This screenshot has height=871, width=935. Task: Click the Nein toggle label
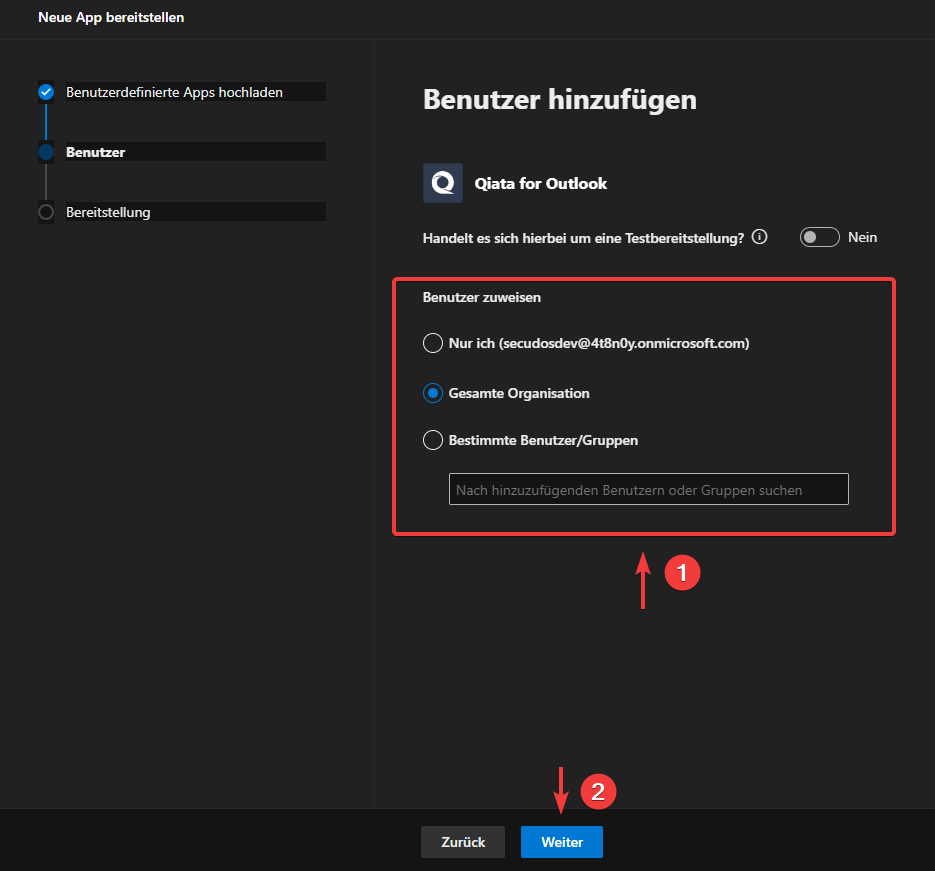(x=864, y=237)
